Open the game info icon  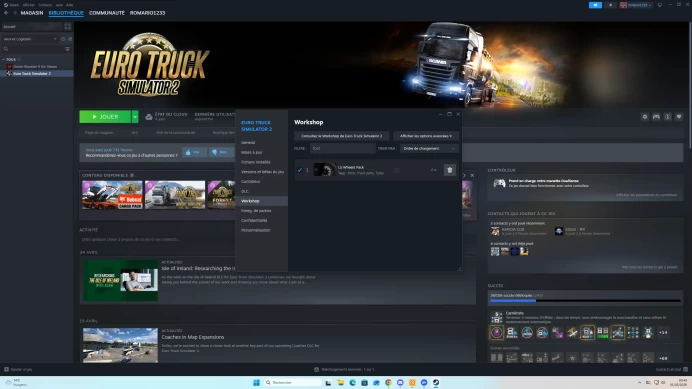pyautogui.click(x=668, y=117)
